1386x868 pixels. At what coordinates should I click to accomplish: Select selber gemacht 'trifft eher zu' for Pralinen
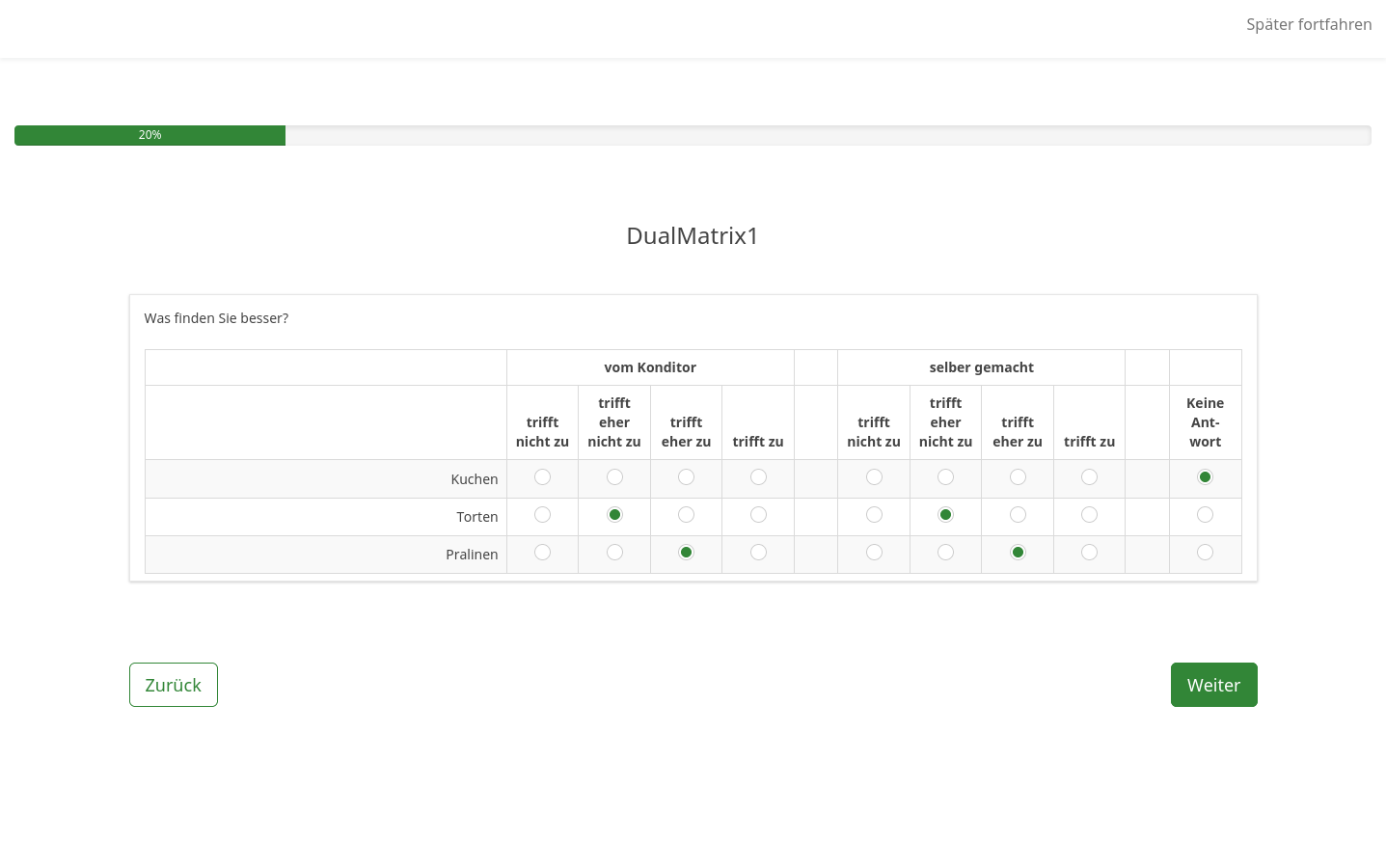click(1018, 553)
